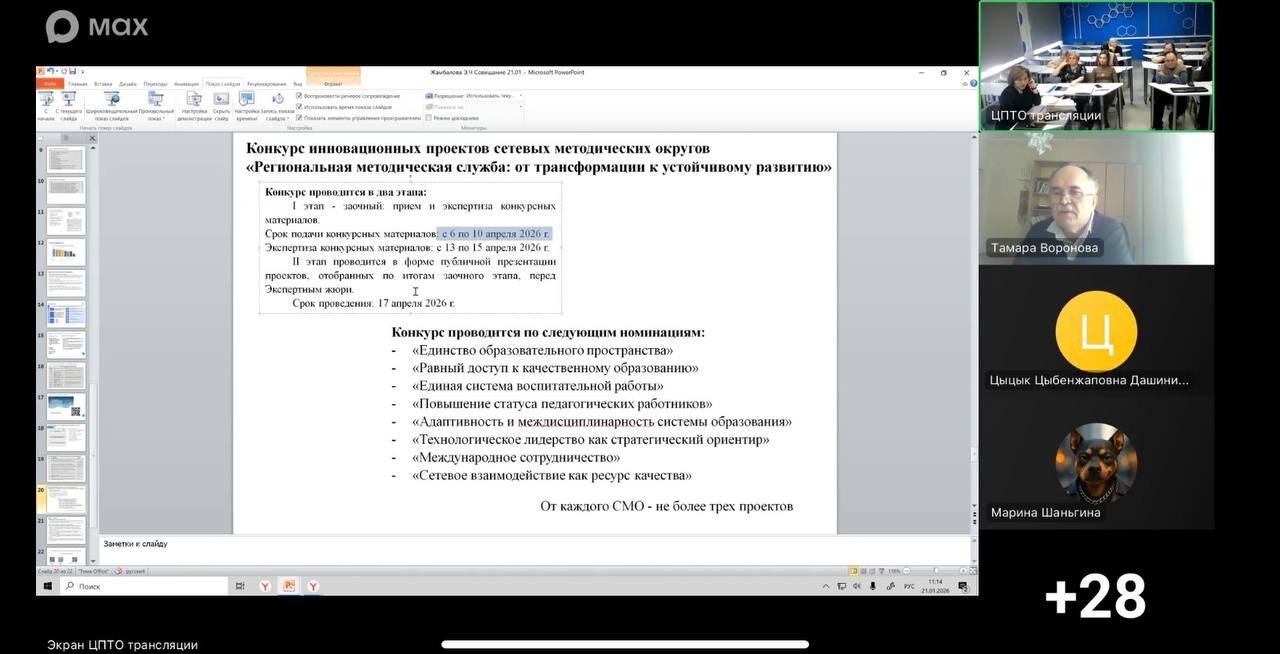Select slide 17 thumbnail with QR code

tap(66, 406)
